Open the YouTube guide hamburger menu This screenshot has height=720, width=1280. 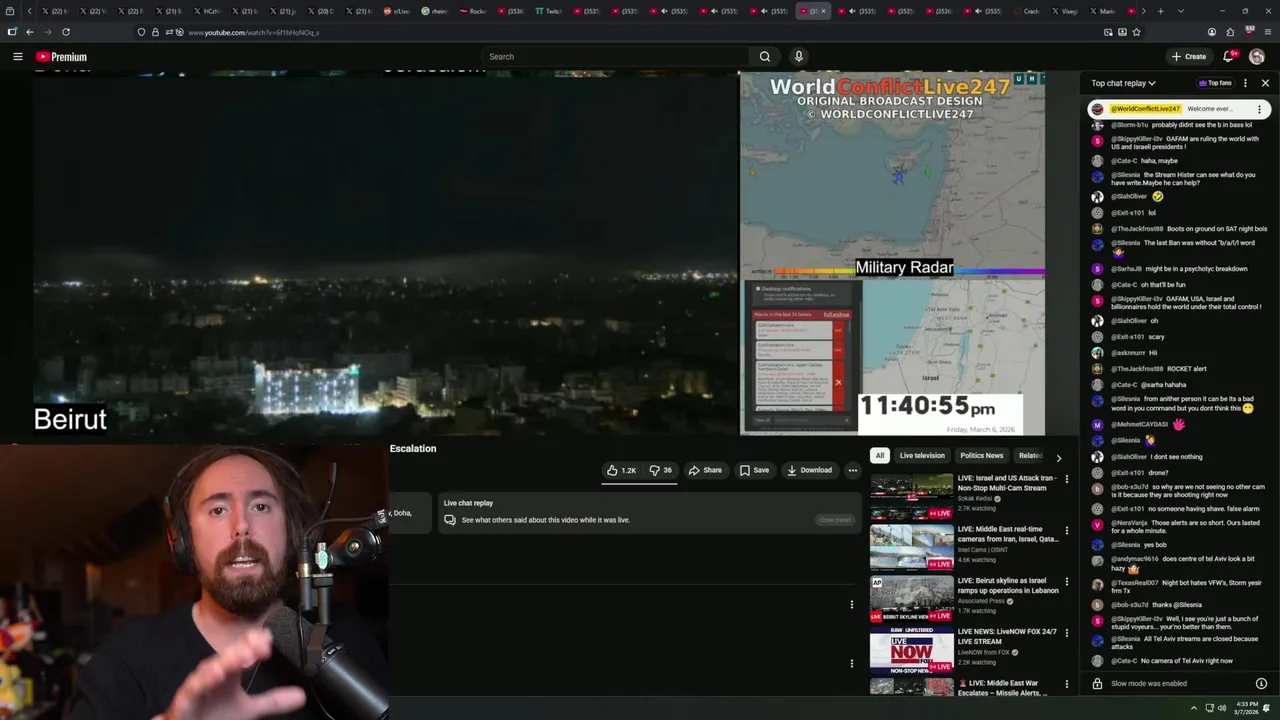pyautogui.click(x=17, y=57)
